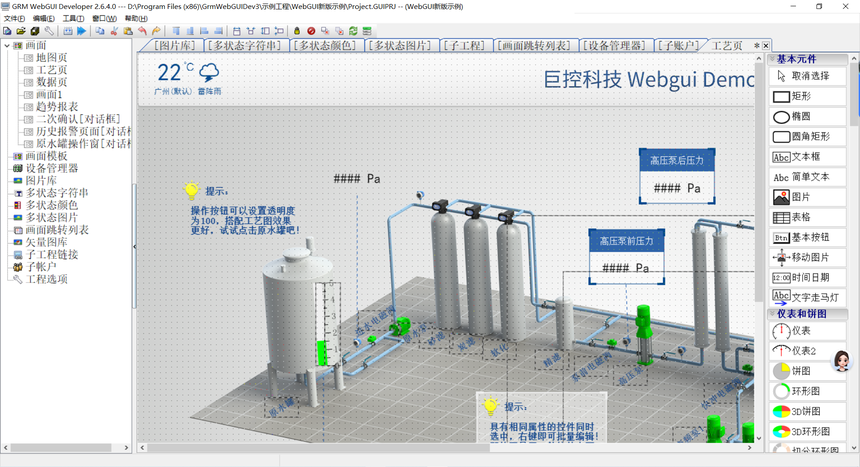Click the red stop circle toolbar icon
The height and width of the screenshot is (467, 860).
pyautogui.click(x=311, y=31)
